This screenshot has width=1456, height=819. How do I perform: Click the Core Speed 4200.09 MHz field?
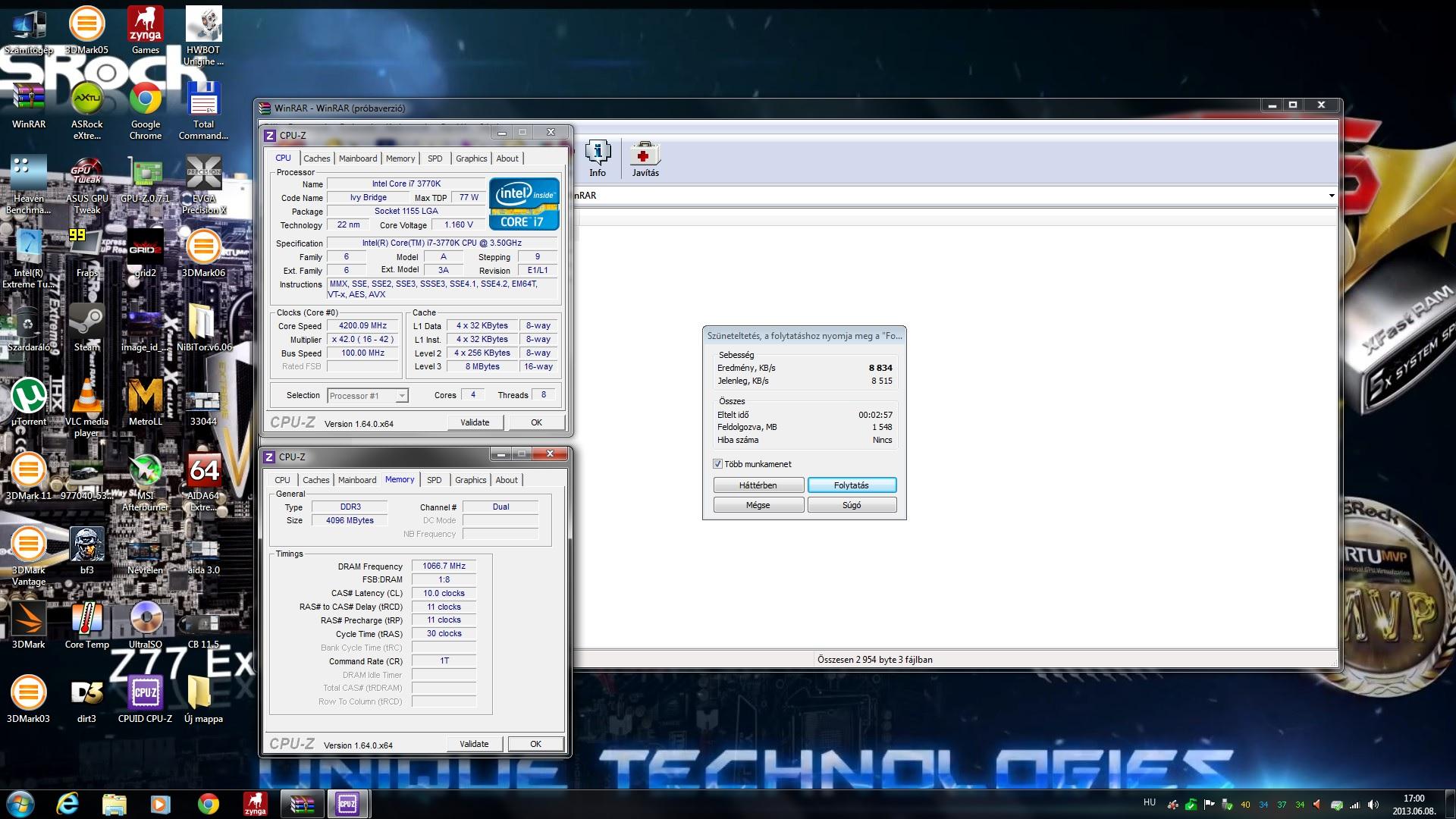pos(363,326)
